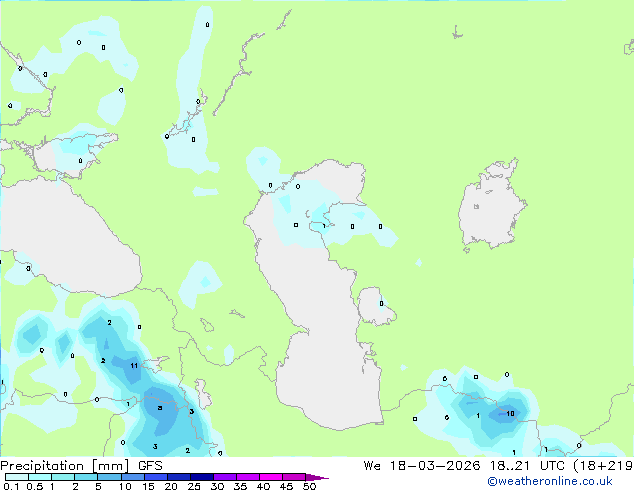Click the legend label '0.1'
This screenshot has height=490, width=634.
pos(11,486)
